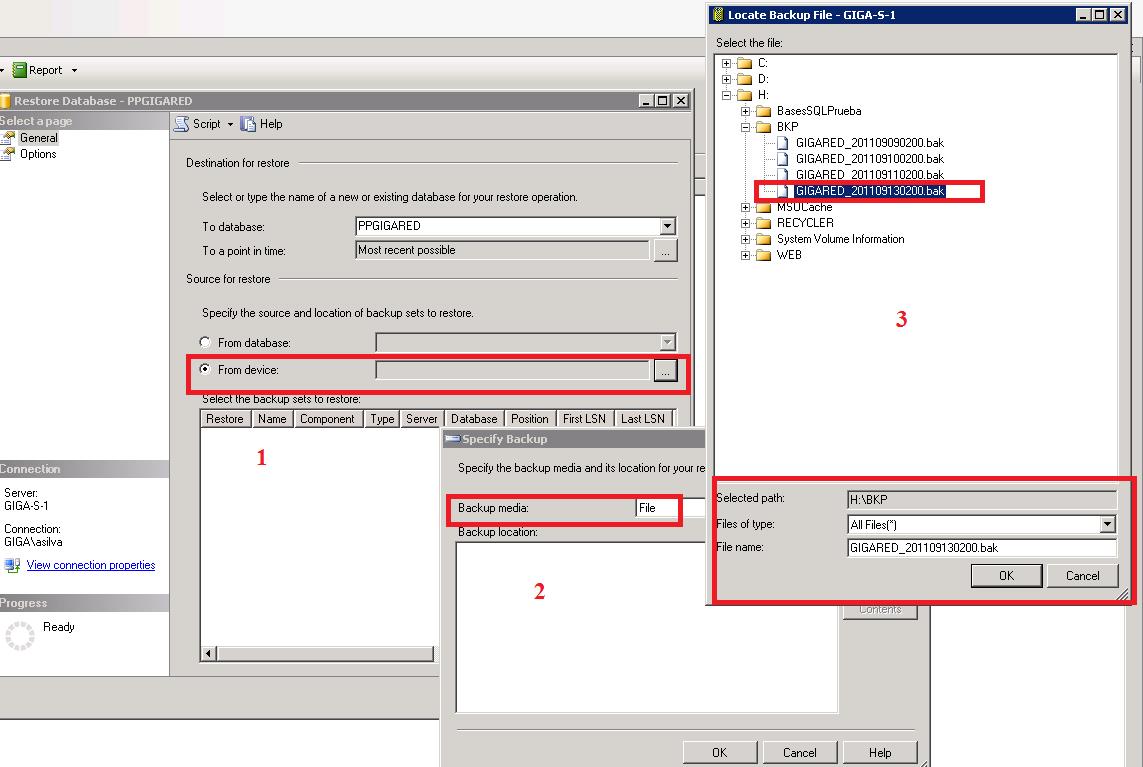Select the BasesSQLPrueba folder icon
Viewport: 1143px width, 767px height.
tap(765, 111)
